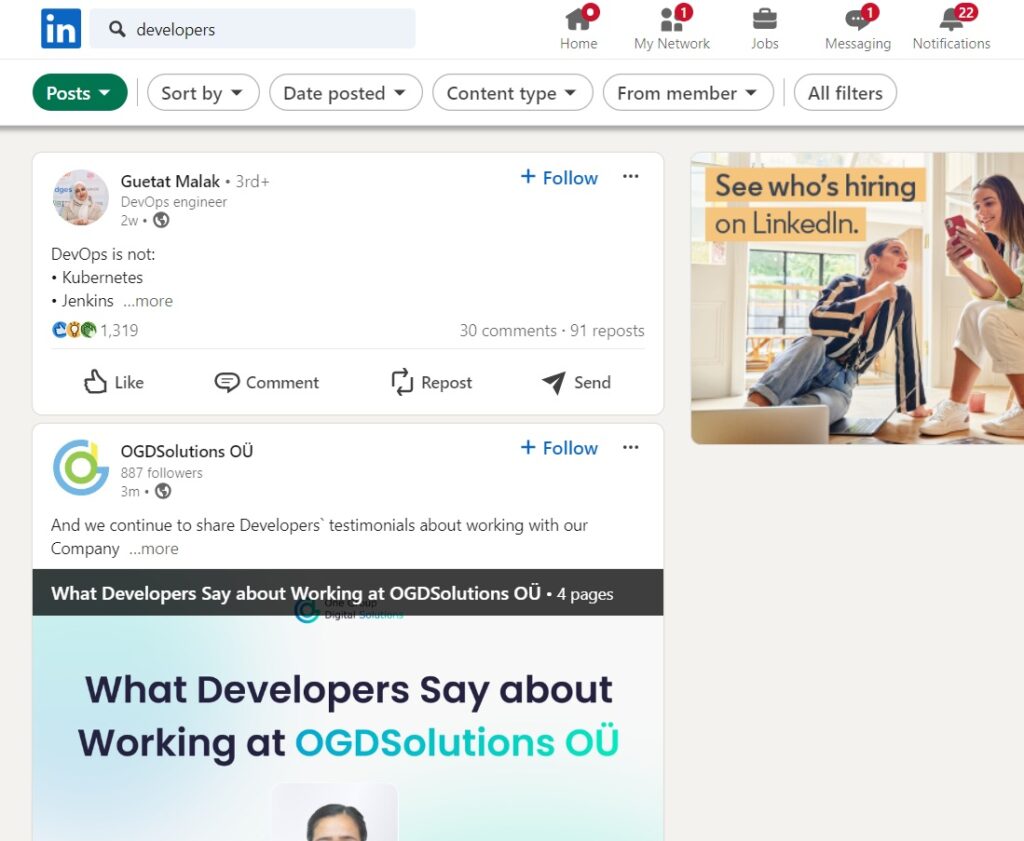Screen dimensions: 1024x841
Task: Repost Guetat Malak's post
Action: pos(431,382)
